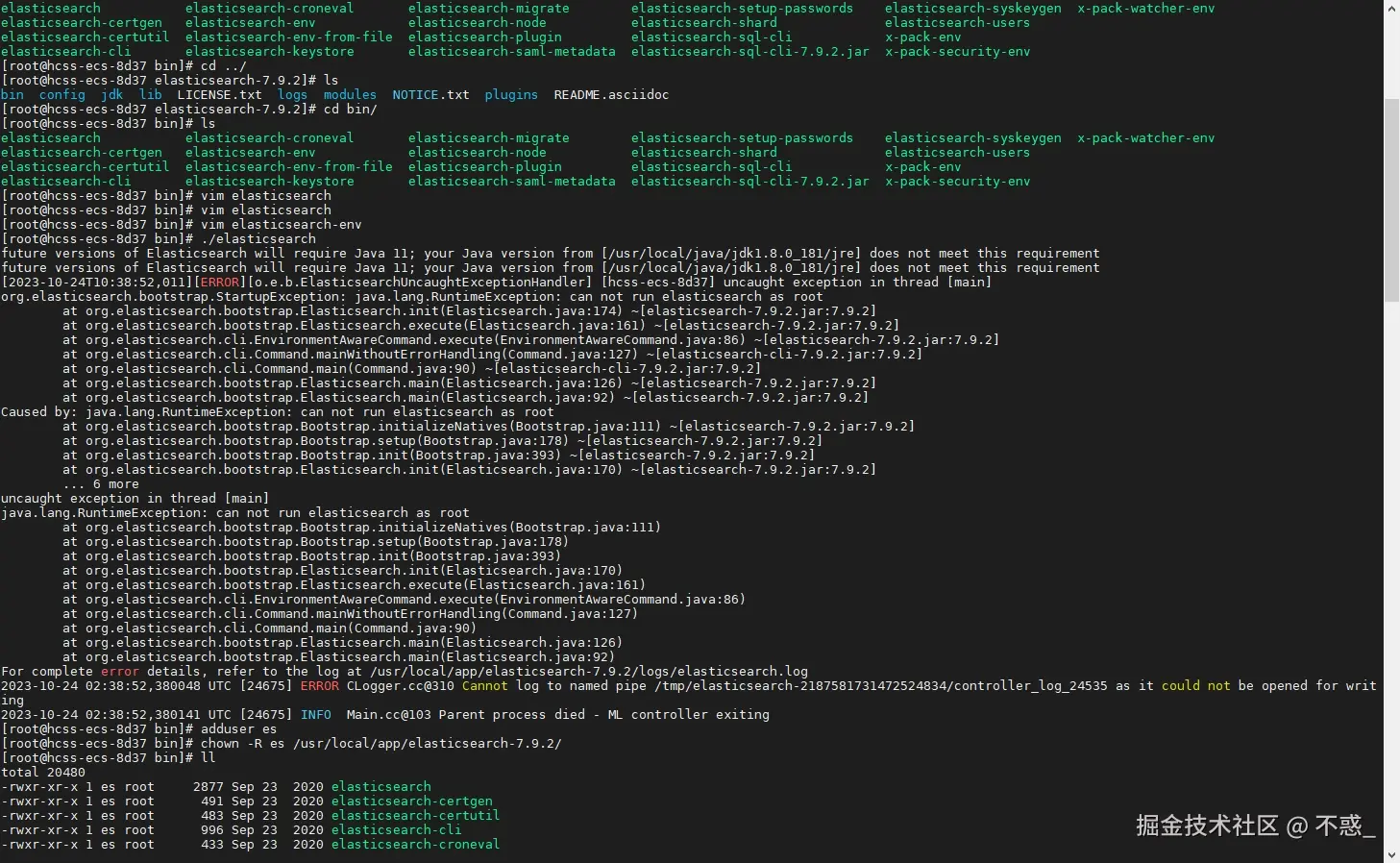The height and width of the screenshot is (863, 1400).
Task: Select the README.asciidoc file name
Action: click(x=611, y=95)
